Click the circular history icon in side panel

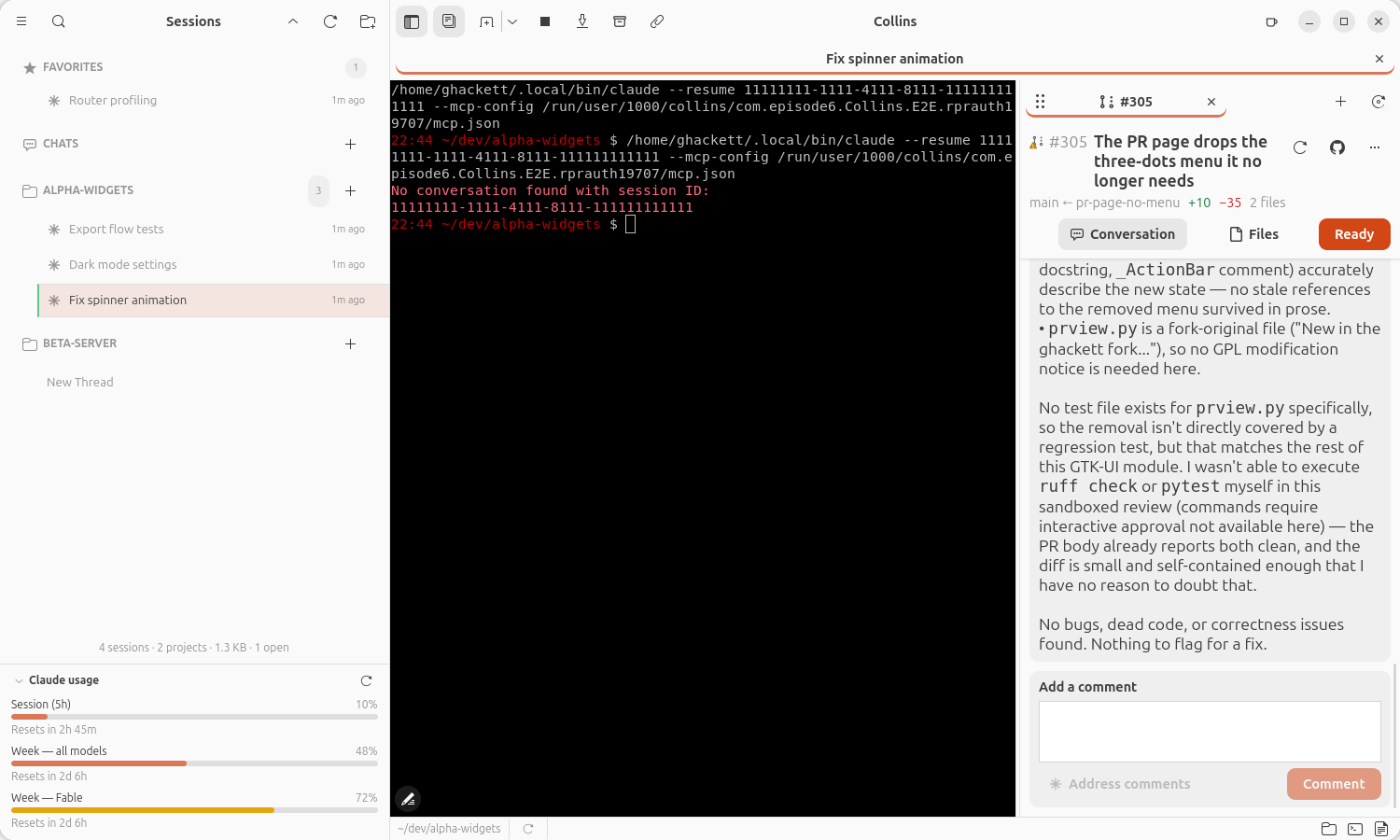(1378, 102)
